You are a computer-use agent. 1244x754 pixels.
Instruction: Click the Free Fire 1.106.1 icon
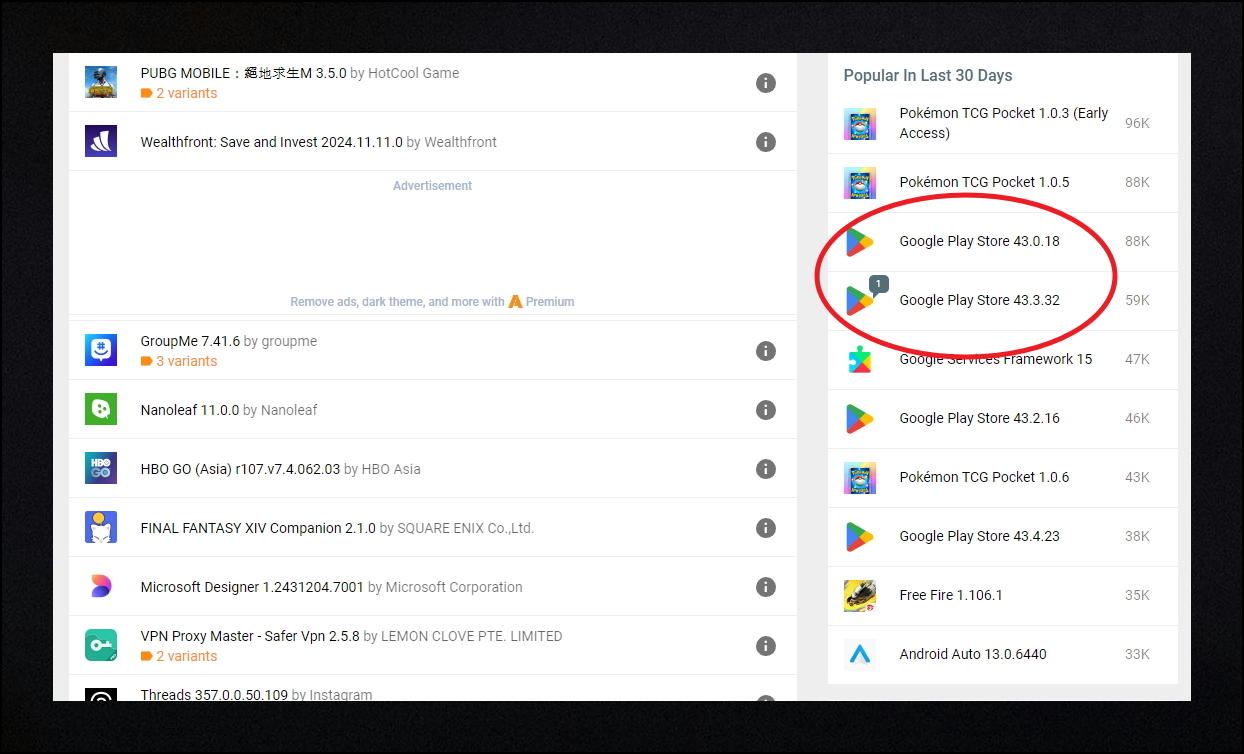pos(860,596)
